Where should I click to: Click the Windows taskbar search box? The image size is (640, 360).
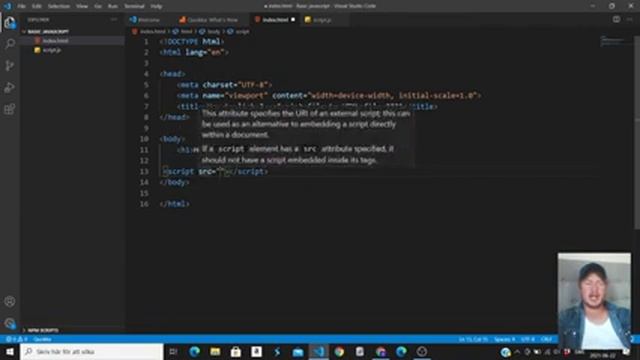[x=92, y=351]
